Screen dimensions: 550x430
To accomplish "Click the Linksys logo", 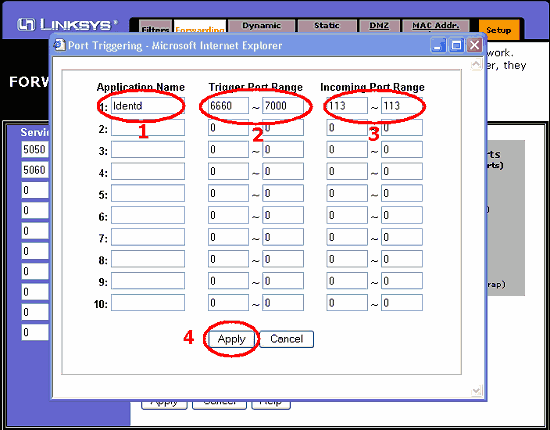I will (67, 25).
